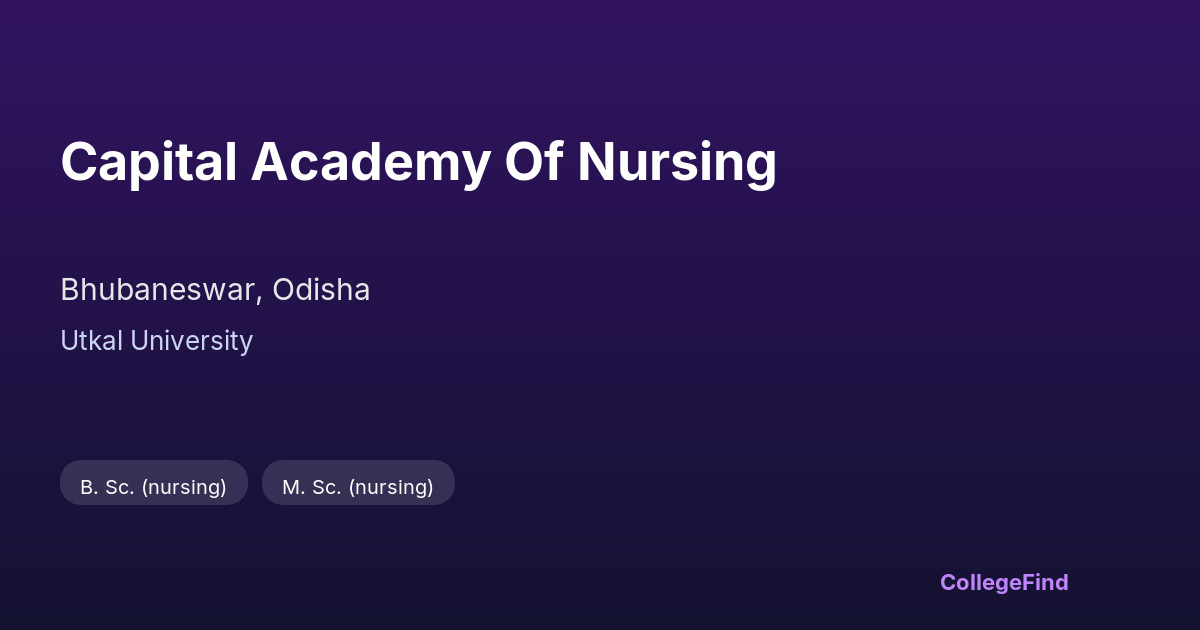Viewport: 1200px width, 630px height.
Task: Click "(nursing)" in the B. Sc. tag
Action: point(184,487)
